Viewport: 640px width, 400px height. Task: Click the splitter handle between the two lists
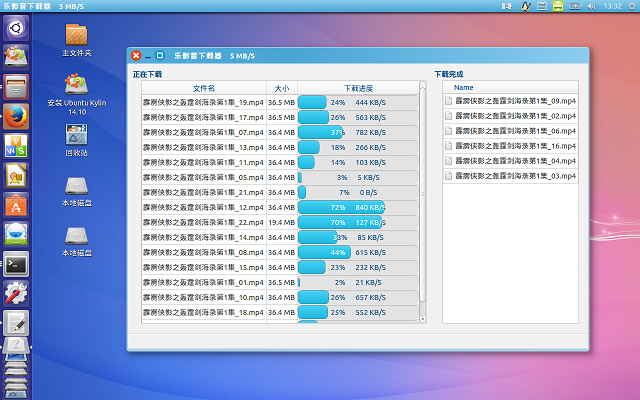[x=432, y=199]
